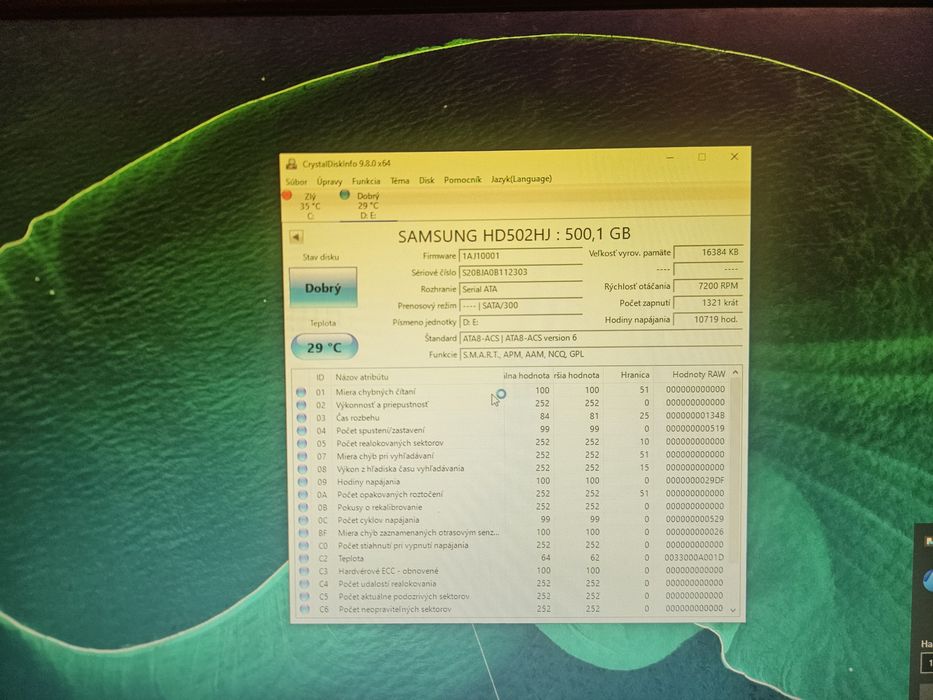Screen dimensions: 933x700
Task: Click the serial number field S20BJA0B112303
Action: click(520, 272)
